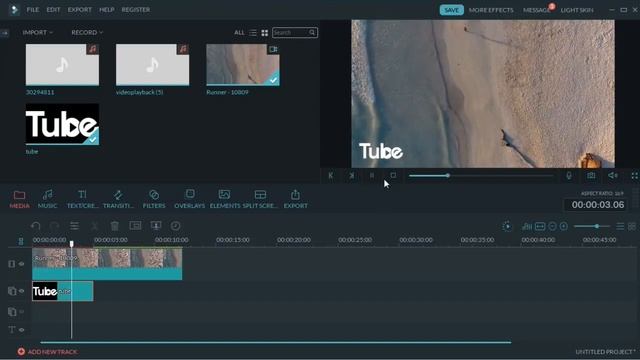Open the Help menu
640x360 pixels.
click(107, 9)
